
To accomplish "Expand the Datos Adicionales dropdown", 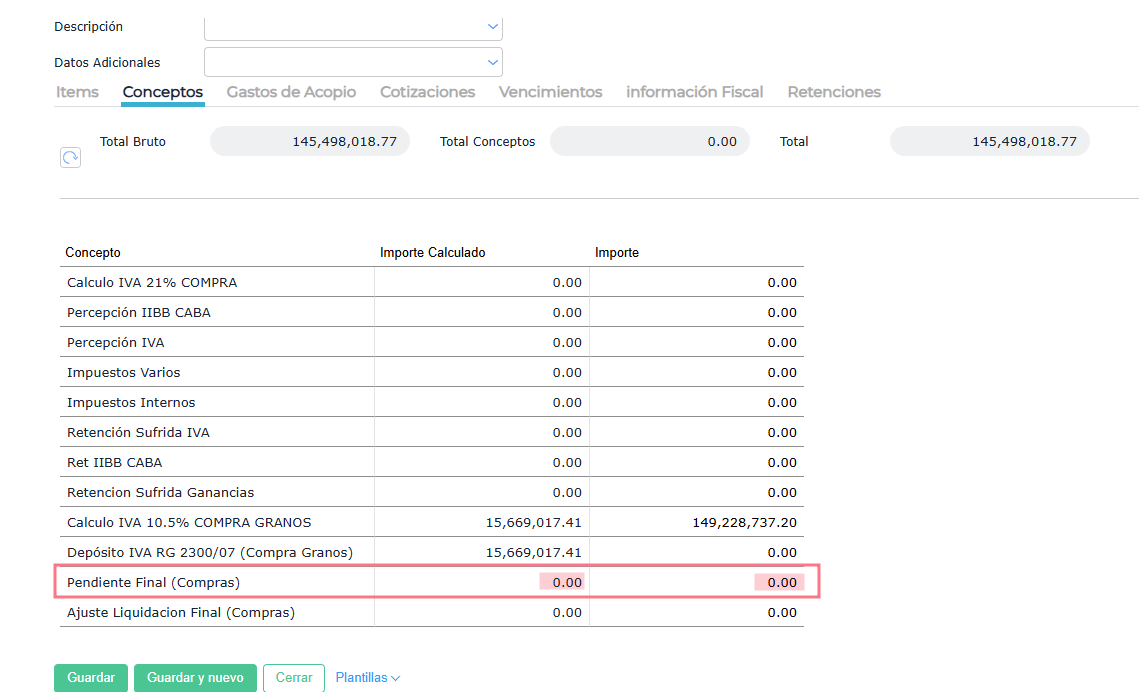I will (x=353, y=62).
